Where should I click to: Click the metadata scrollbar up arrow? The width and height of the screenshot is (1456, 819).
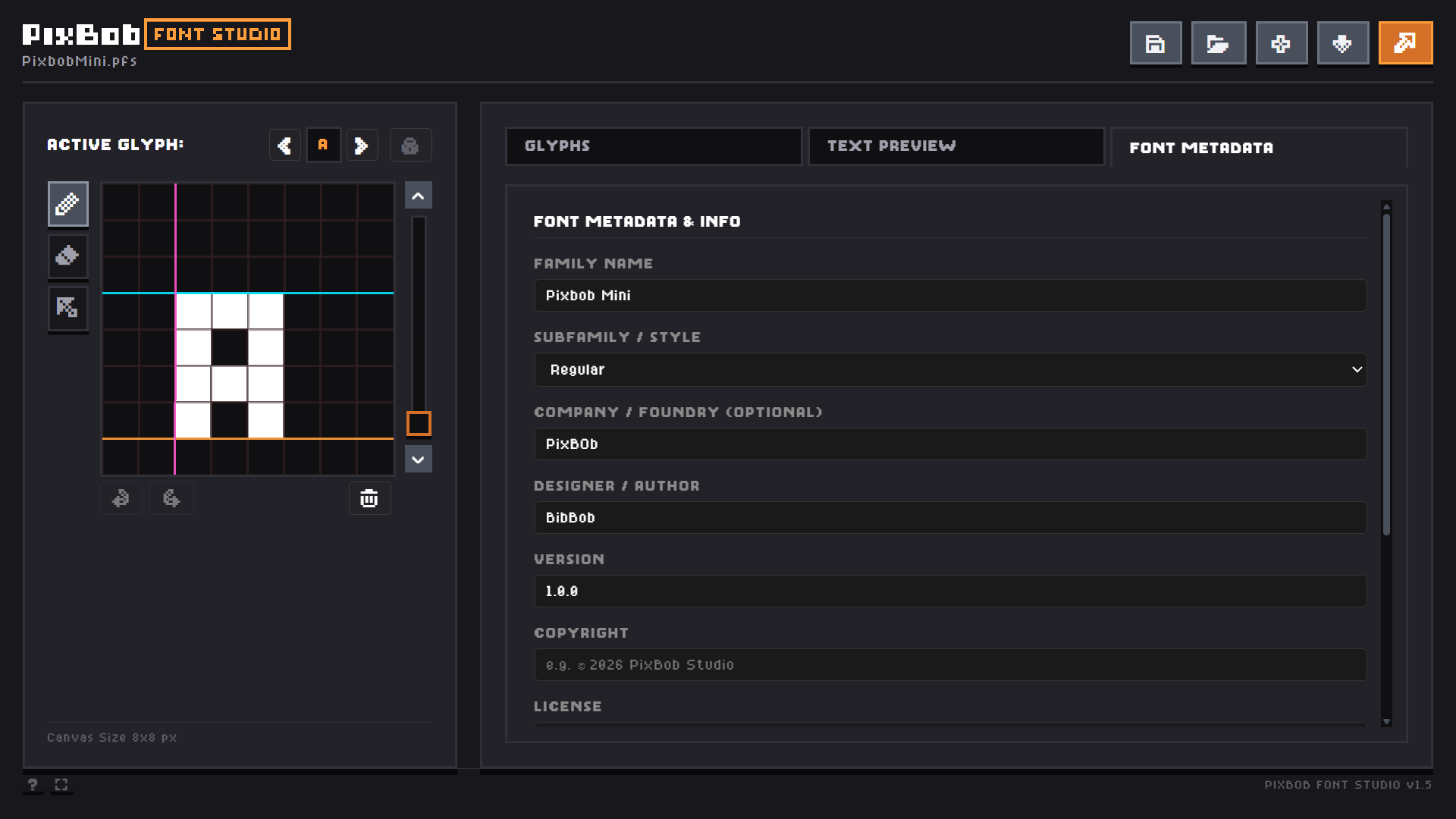[x=1386, y=206]
